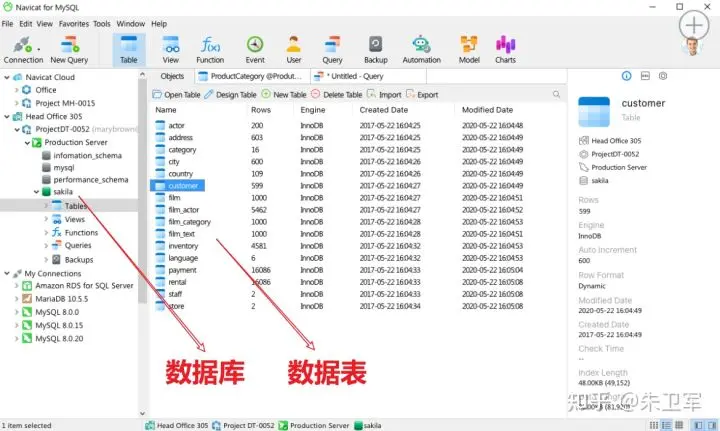Select the Backups tree item

point(73,260)
